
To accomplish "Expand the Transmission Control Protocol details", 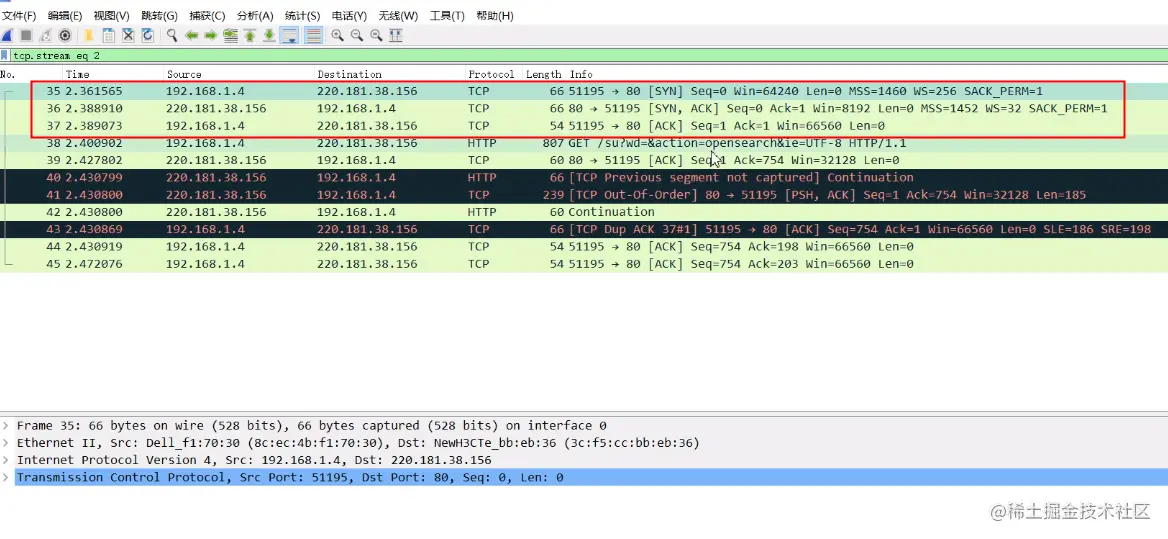I will point(6,477).
